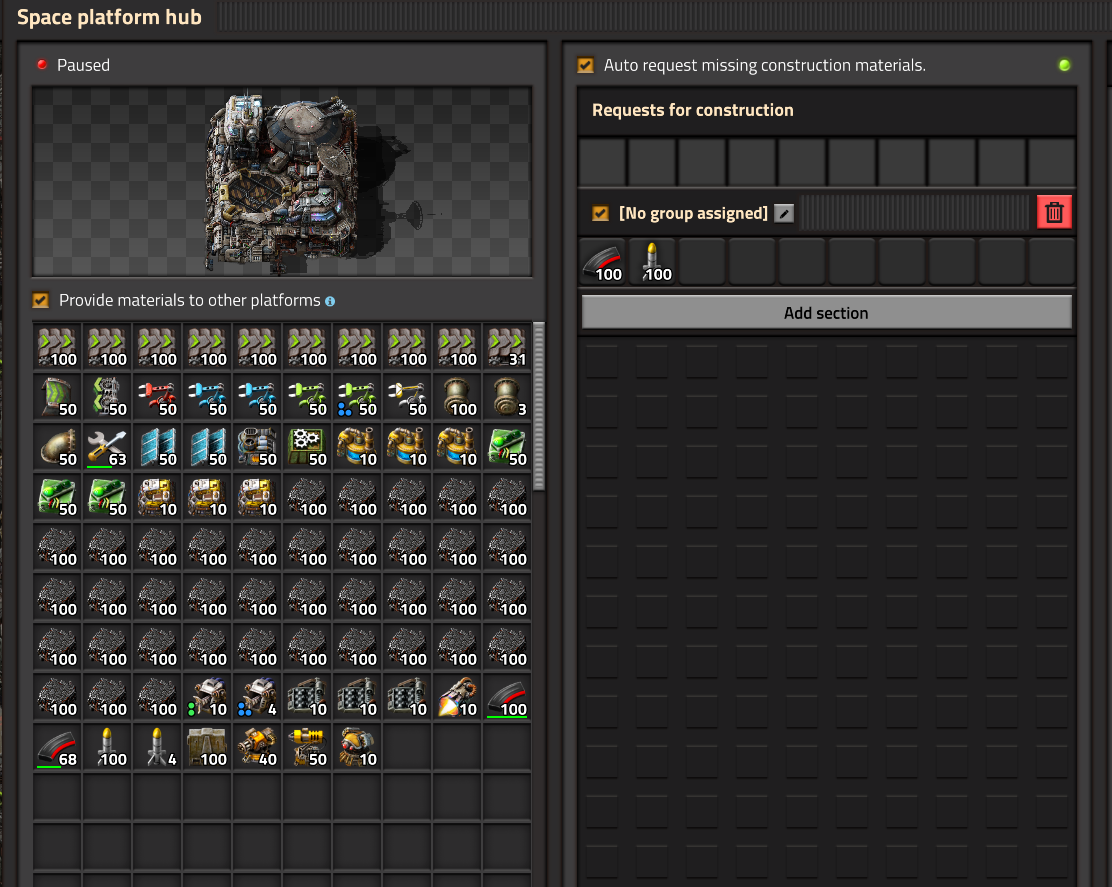This screenshot has width=1112, height=887.
Task: Select the turbo splitter stack of 50
Action: pyautogui.click(x=108, y=397)
